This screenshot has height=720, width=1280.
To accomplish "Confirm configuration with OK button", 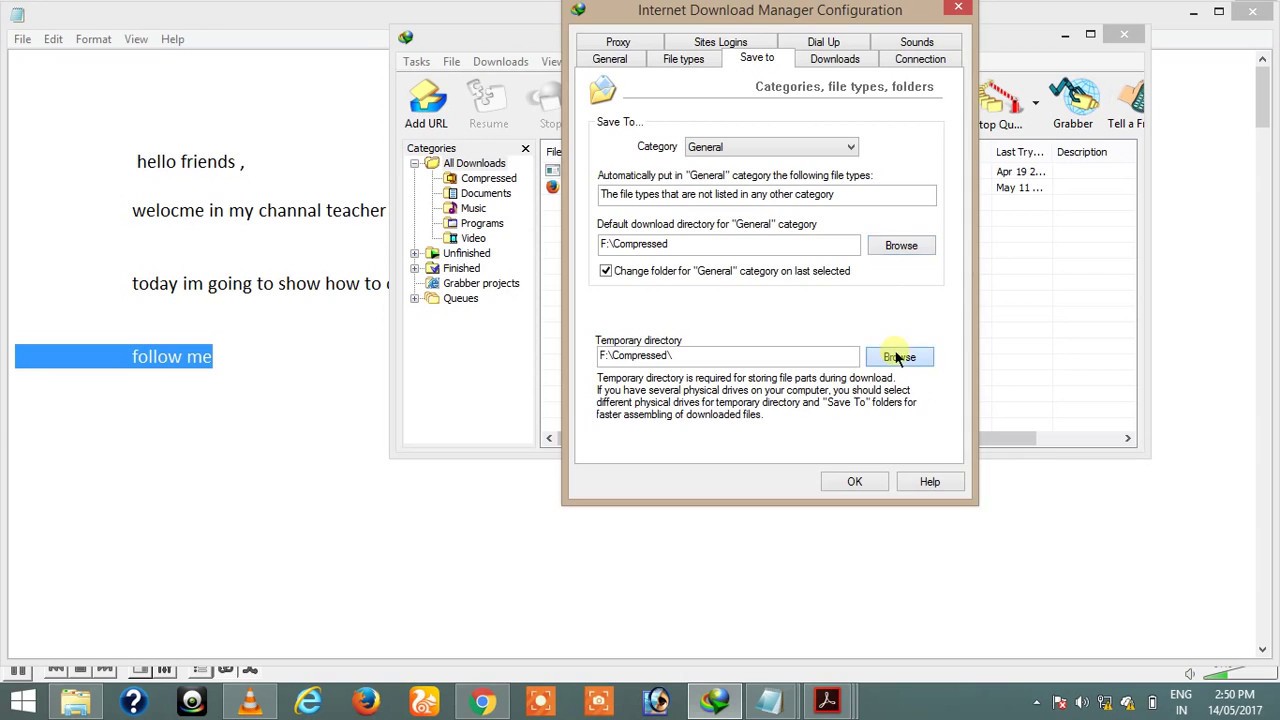I will [854, 482].
